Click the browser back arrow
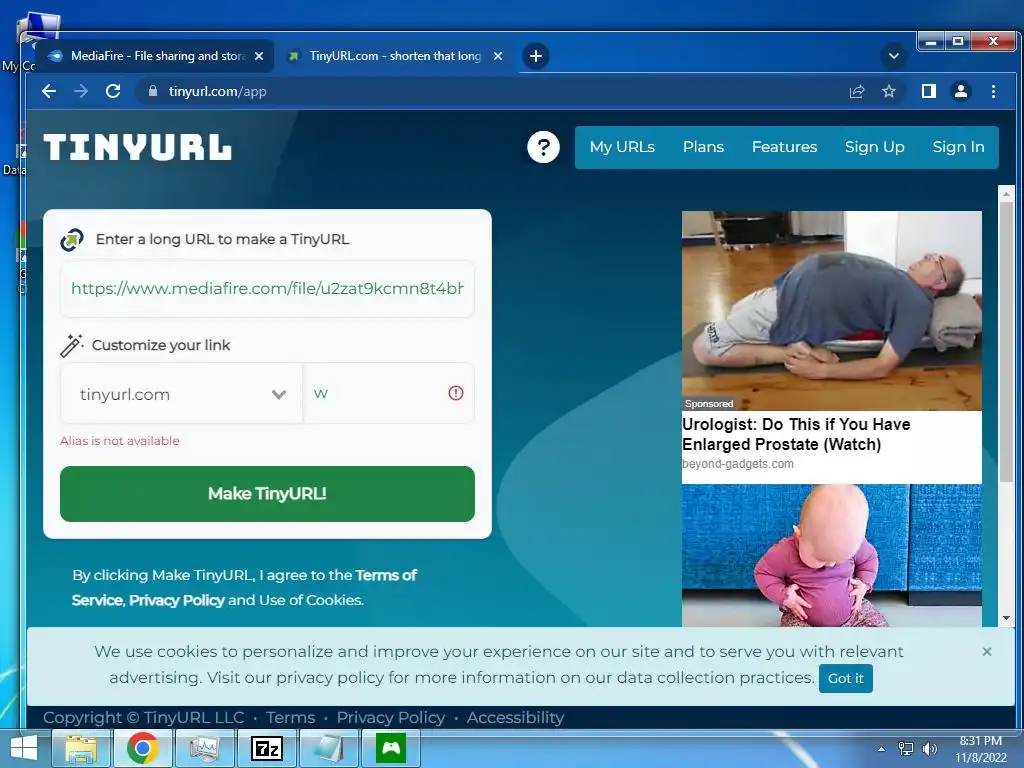Screen dimensions: 1024x768 coord(49,91)
